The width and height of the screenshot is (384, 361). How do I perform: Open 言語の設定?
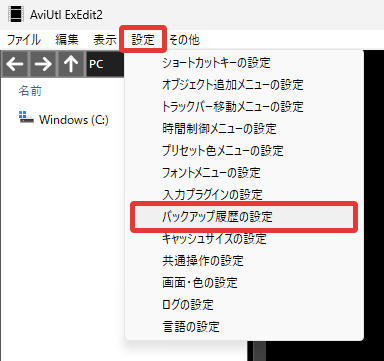coord(244,326)
